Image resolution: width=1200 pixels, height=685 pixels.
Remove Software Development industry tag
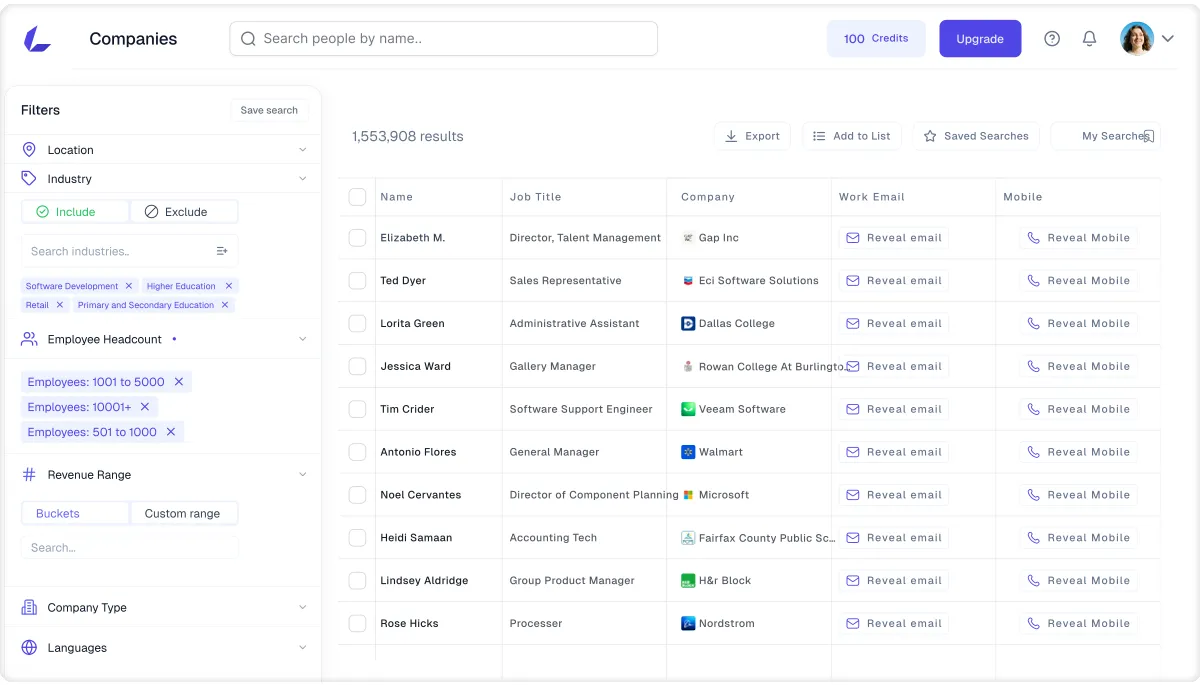[x=128, y=286]
